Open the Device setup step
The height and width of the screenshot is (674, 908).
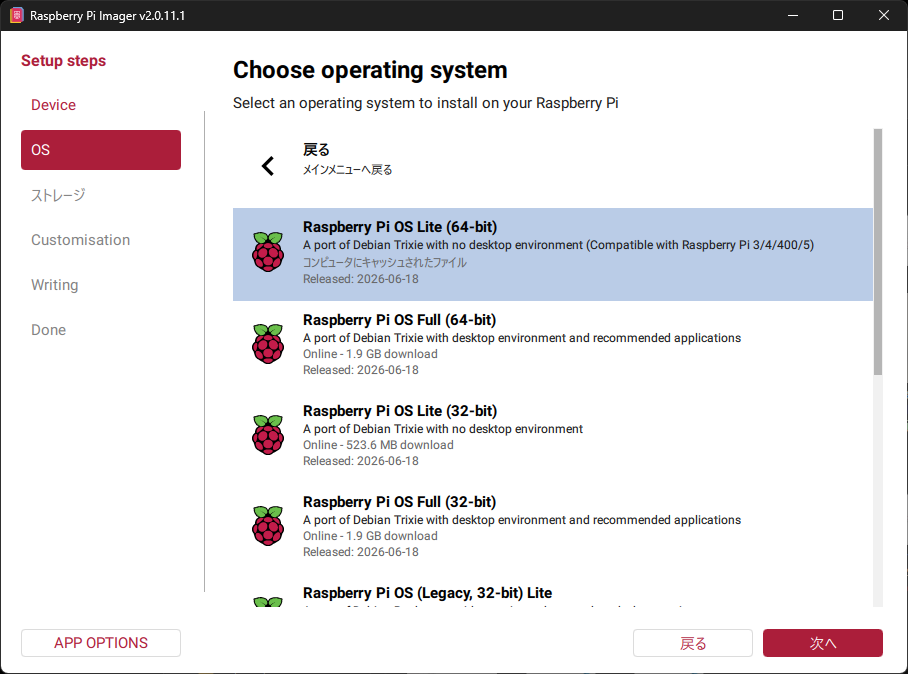[53, 105]
